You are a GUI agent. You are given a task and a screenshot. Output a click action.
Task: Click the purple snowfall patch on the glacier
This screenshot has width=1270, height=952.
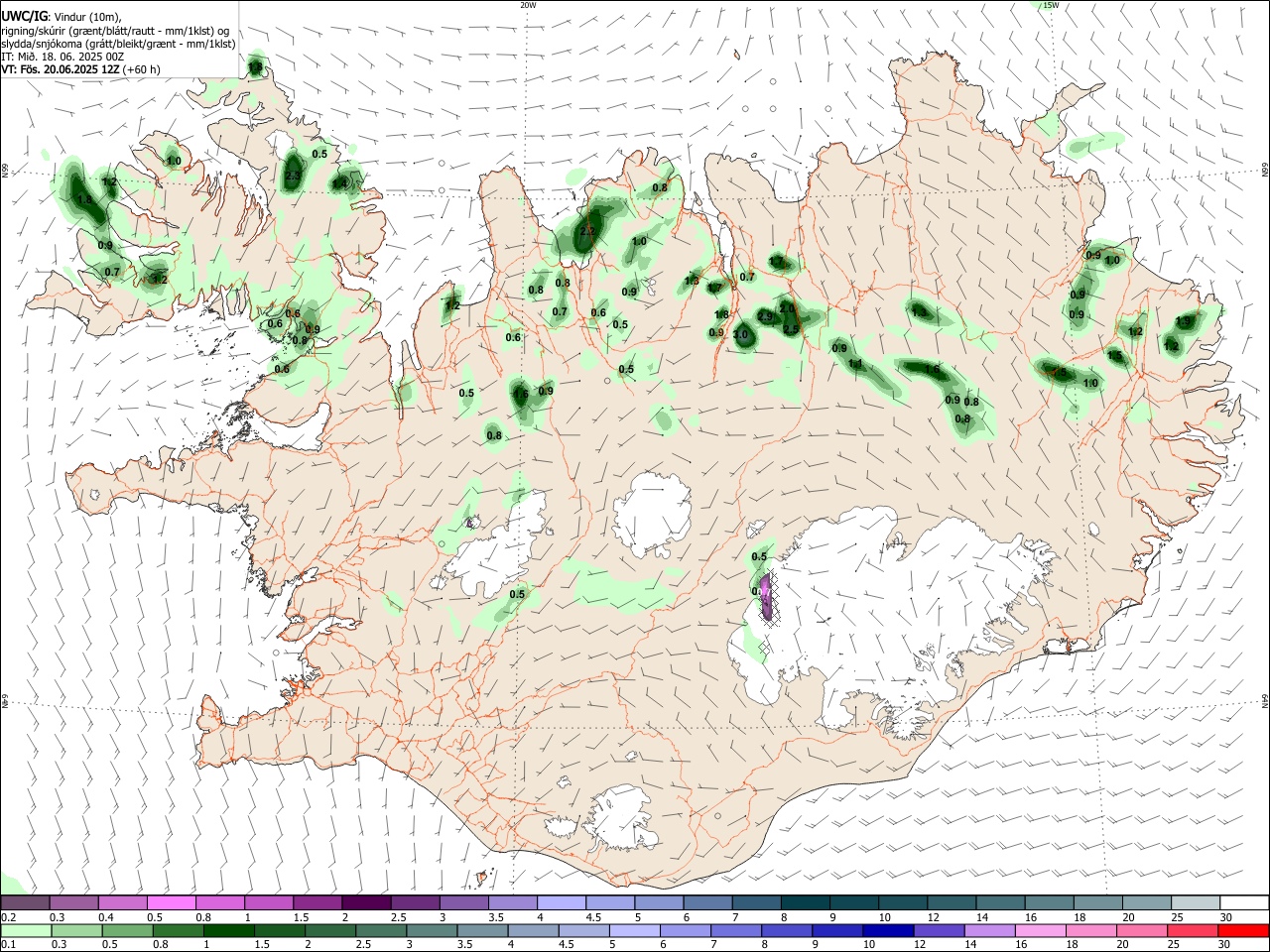[765, 596]
